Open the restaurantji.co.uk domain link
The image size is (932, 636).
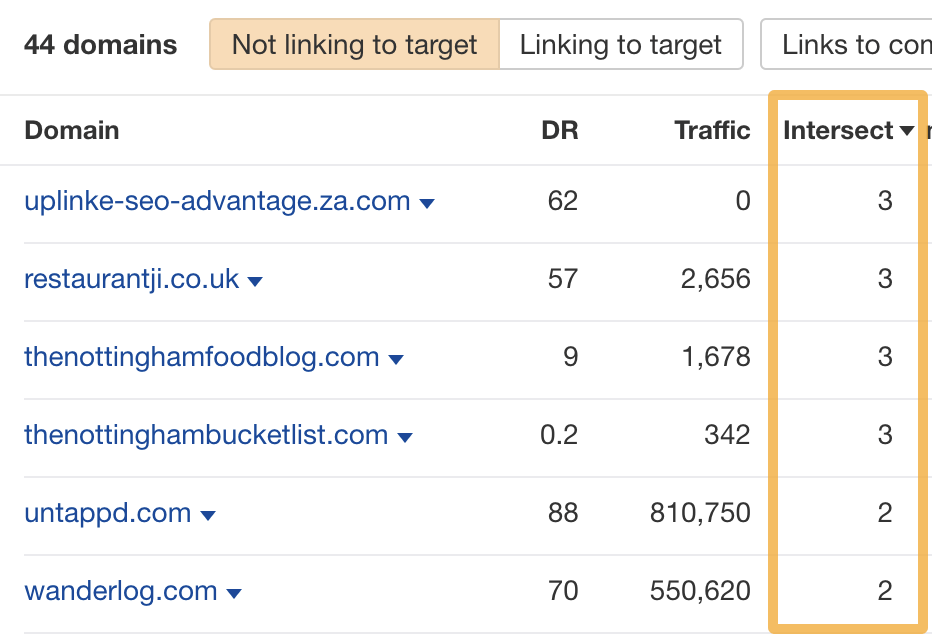click(x=131, y=280)
